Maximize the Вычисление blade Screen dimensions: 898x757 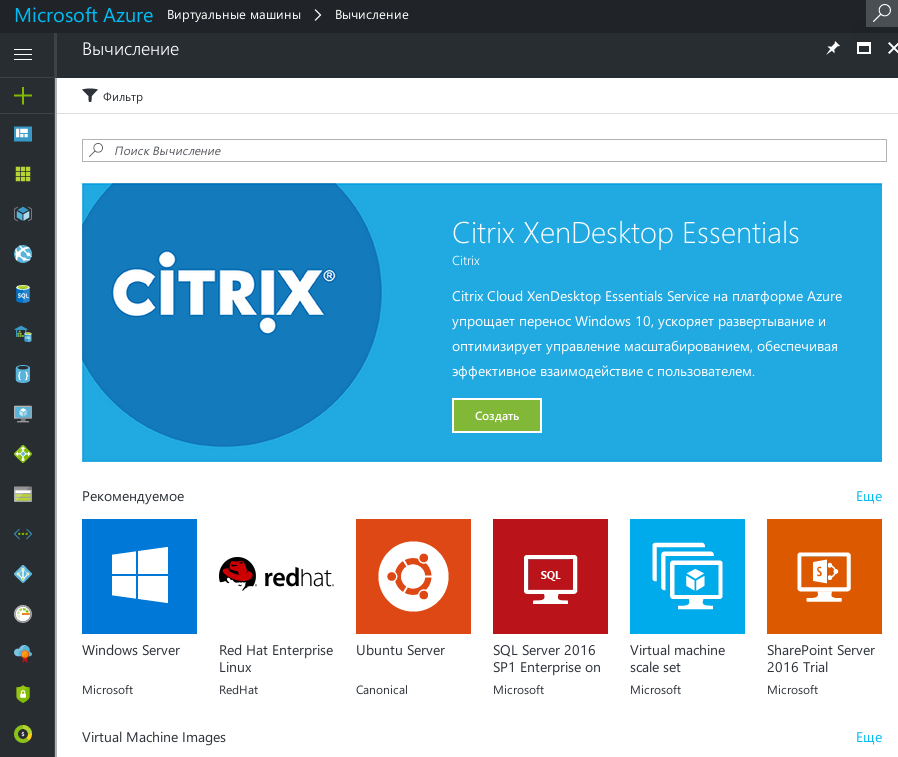[x=864, y=49]
